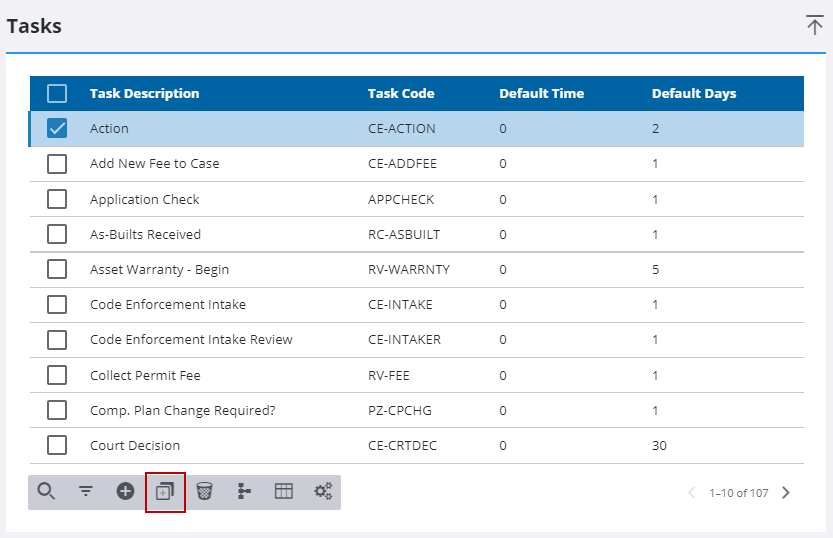The image size is (833, 538).
Task: Check the Court Decision row checkbox
Action: click(x=57, y=445)
